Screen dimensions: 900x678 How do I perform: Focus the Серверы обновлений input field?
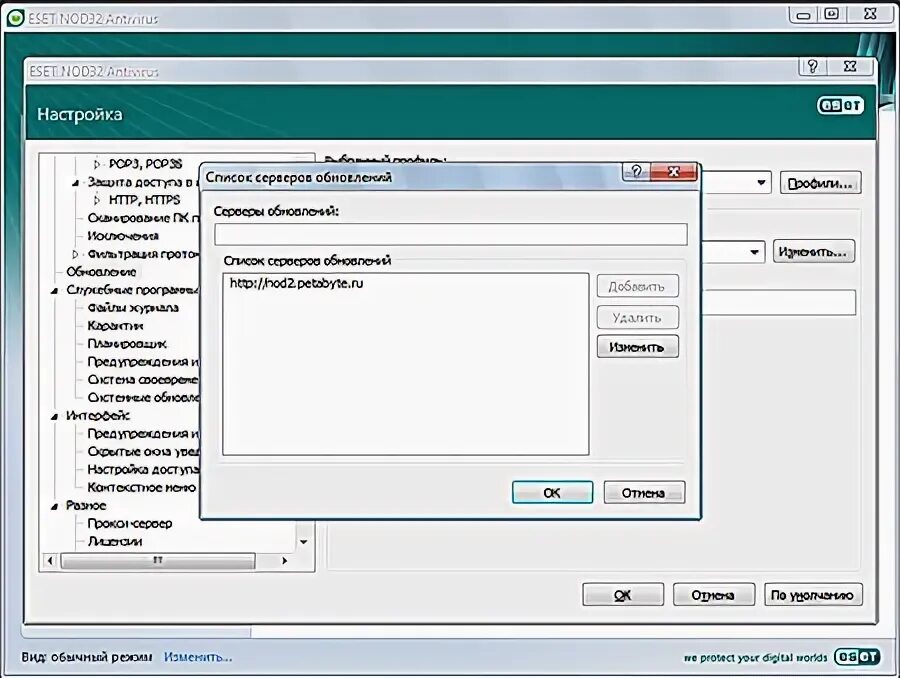point(451,234)
